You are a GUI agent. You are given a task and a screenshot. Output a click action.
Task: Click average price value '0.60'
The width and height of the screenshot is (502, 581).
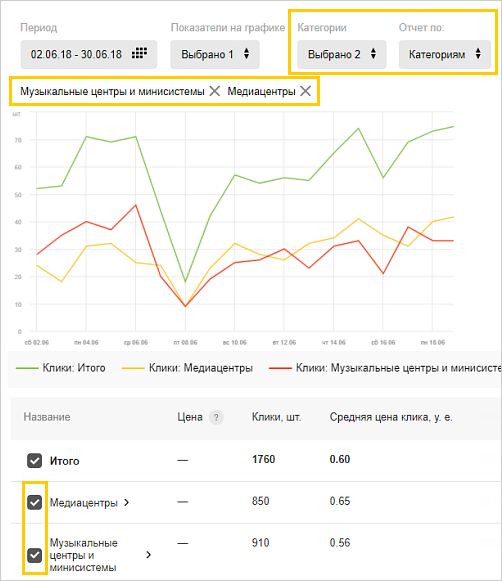tap(340, 459)
